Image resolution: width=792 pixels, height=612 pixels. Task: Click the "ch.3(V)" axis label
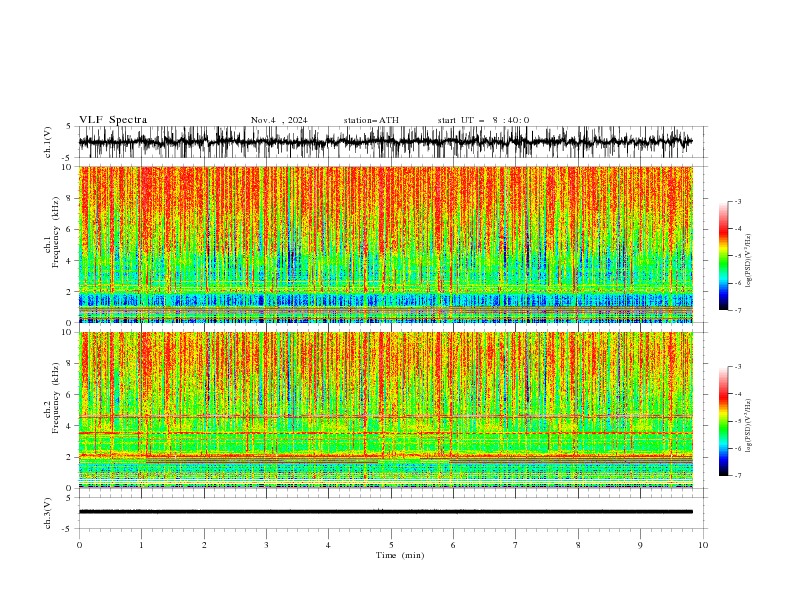tap(48, 513)
